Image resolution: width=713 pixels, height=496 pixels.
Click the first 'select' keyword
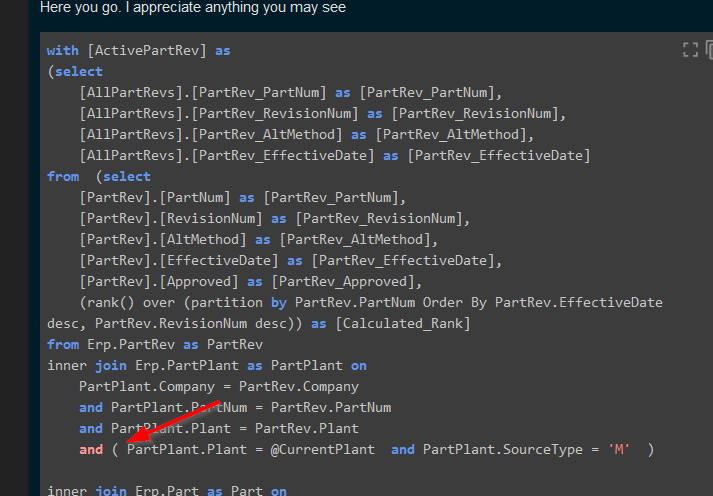79,71
